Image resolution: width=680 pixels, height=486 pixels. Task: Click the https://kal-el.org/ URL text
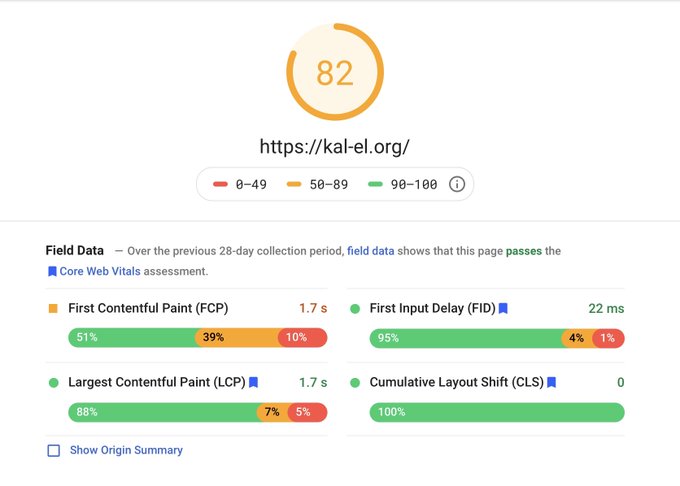[x=334, y=147]
